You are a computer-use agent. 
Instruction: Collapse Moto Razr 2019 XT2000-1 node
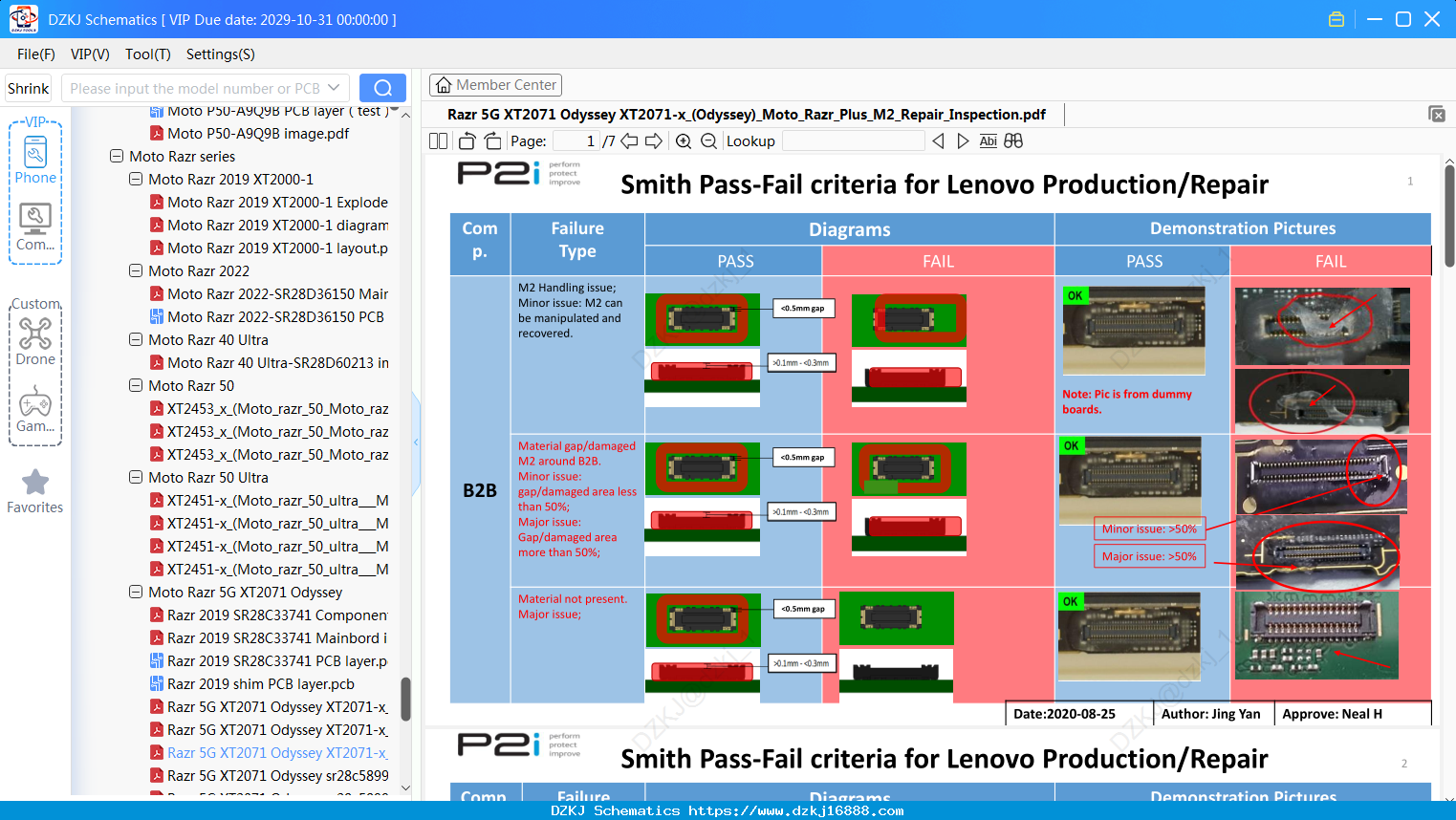(x=136, y=179)
